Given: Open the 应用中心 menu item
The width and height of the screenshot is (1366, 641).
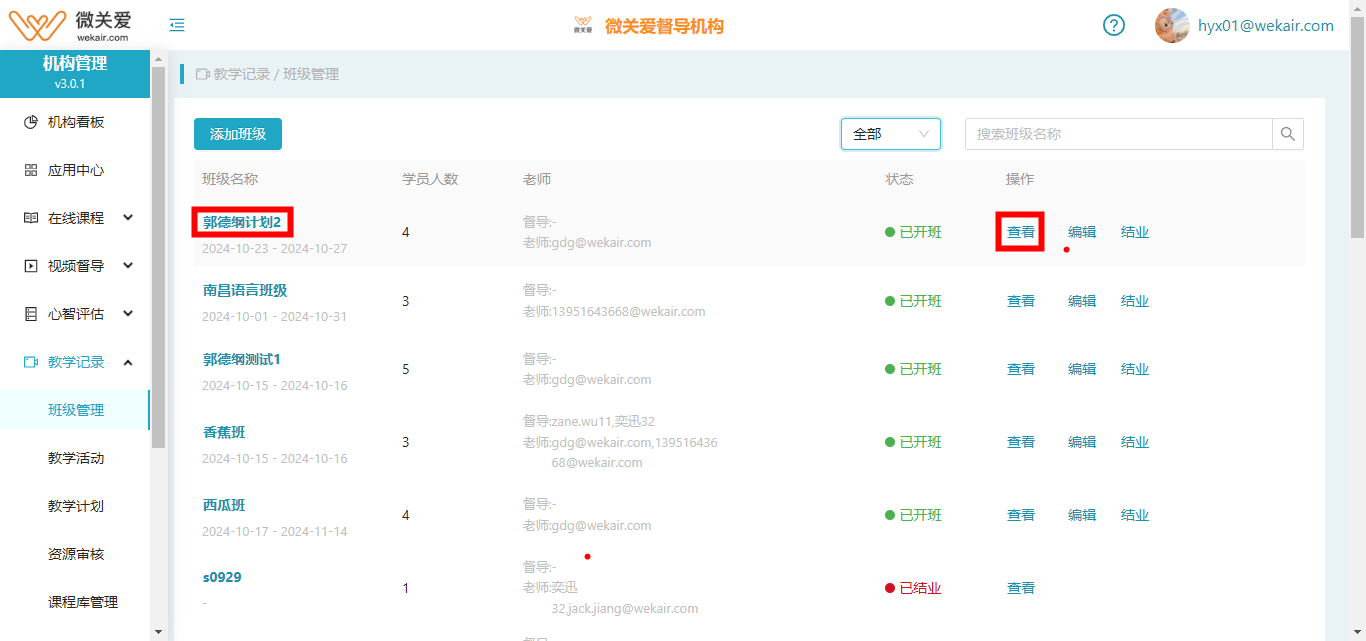Looking at the screenshot, I should pyautogui.click(x=75, y=170).
